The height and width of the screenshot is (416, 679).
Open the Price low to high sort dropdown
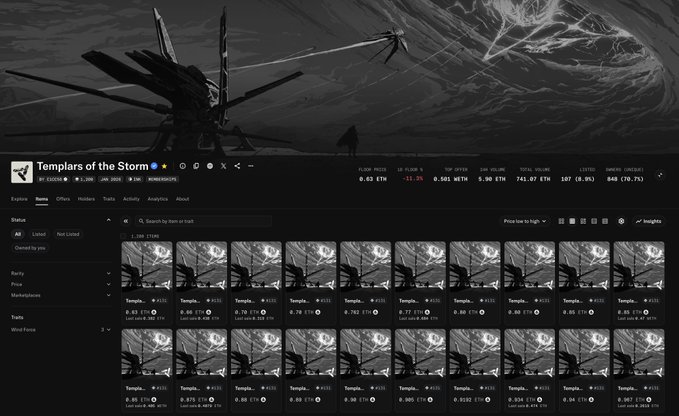coord(524,221)
